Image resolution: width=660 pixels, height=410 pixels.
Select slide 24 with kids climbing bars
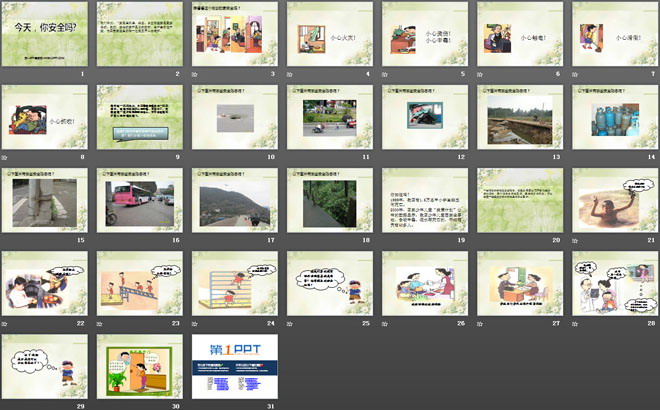point(235,284)
